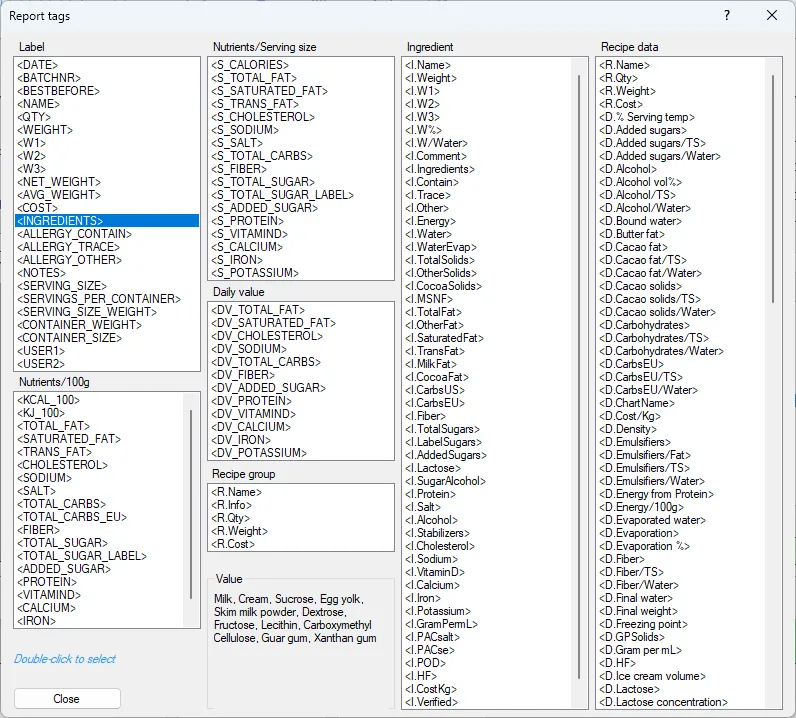This screenshot has height=718, width=796.
Task: Select the <I.Comment> tag
Action: click(436, 156)
